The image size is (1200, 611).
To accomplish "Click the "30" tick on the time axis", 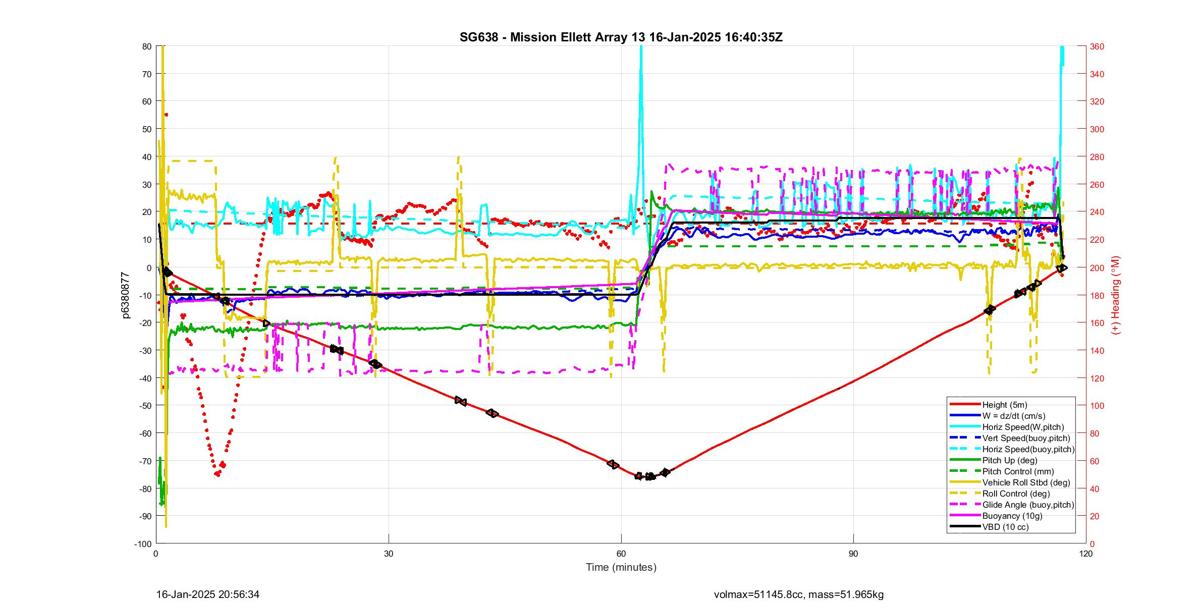I will pos(388,553).
